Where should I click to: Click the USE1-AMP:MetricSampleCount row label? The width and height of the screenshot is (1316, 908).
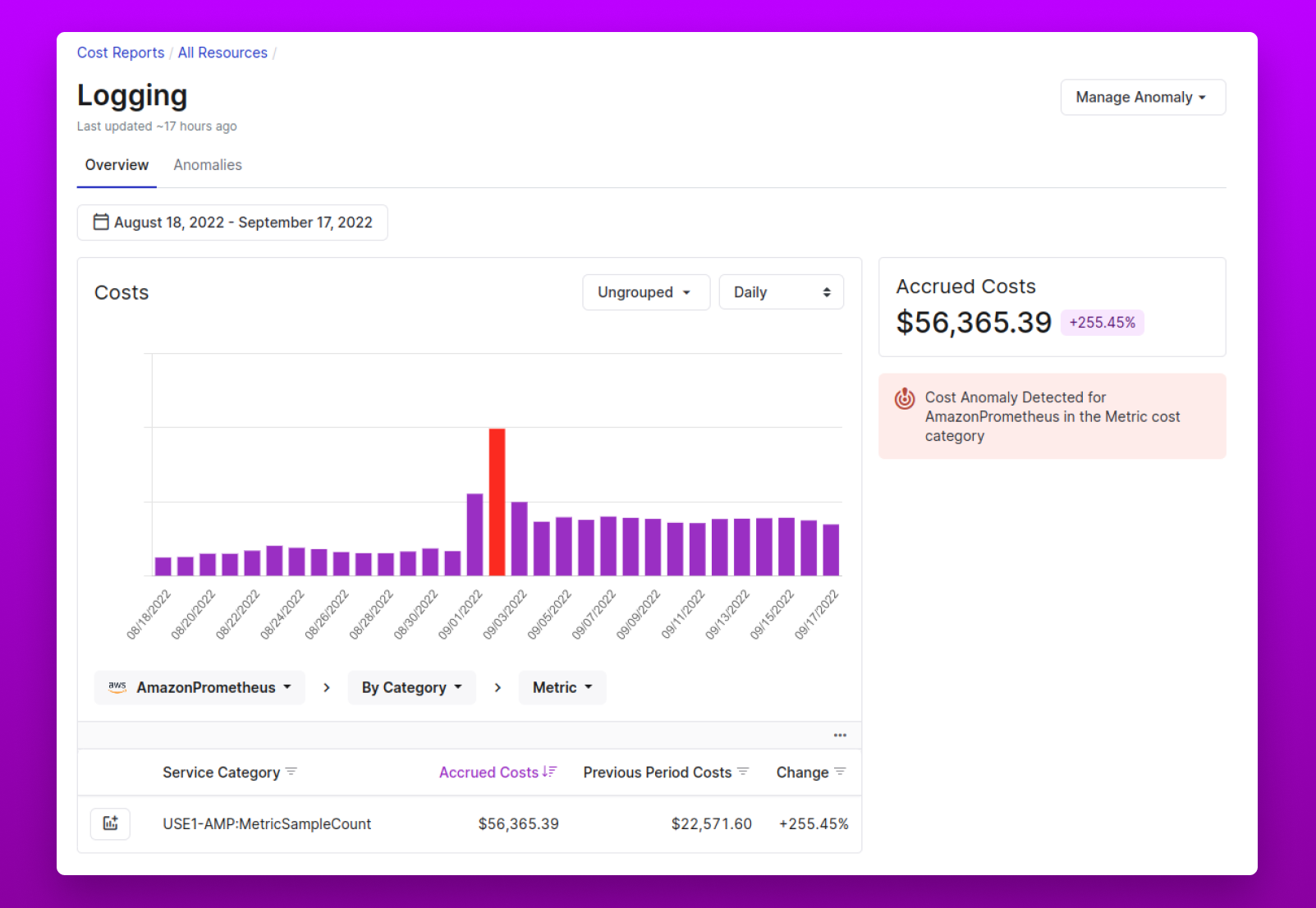267,823
